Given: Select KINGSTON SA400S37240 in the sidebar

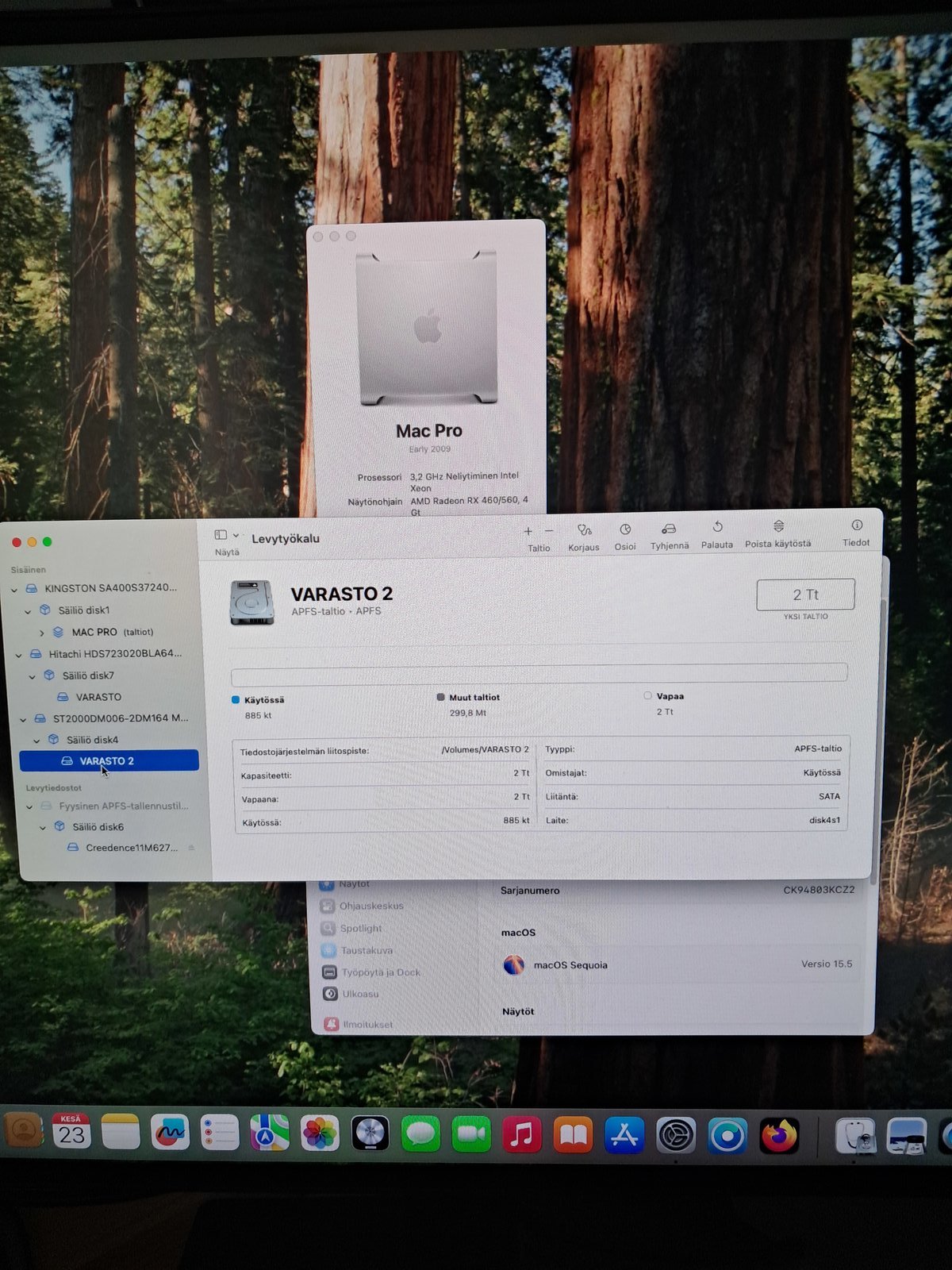Looking at the screenshot, I should [110, 588].
